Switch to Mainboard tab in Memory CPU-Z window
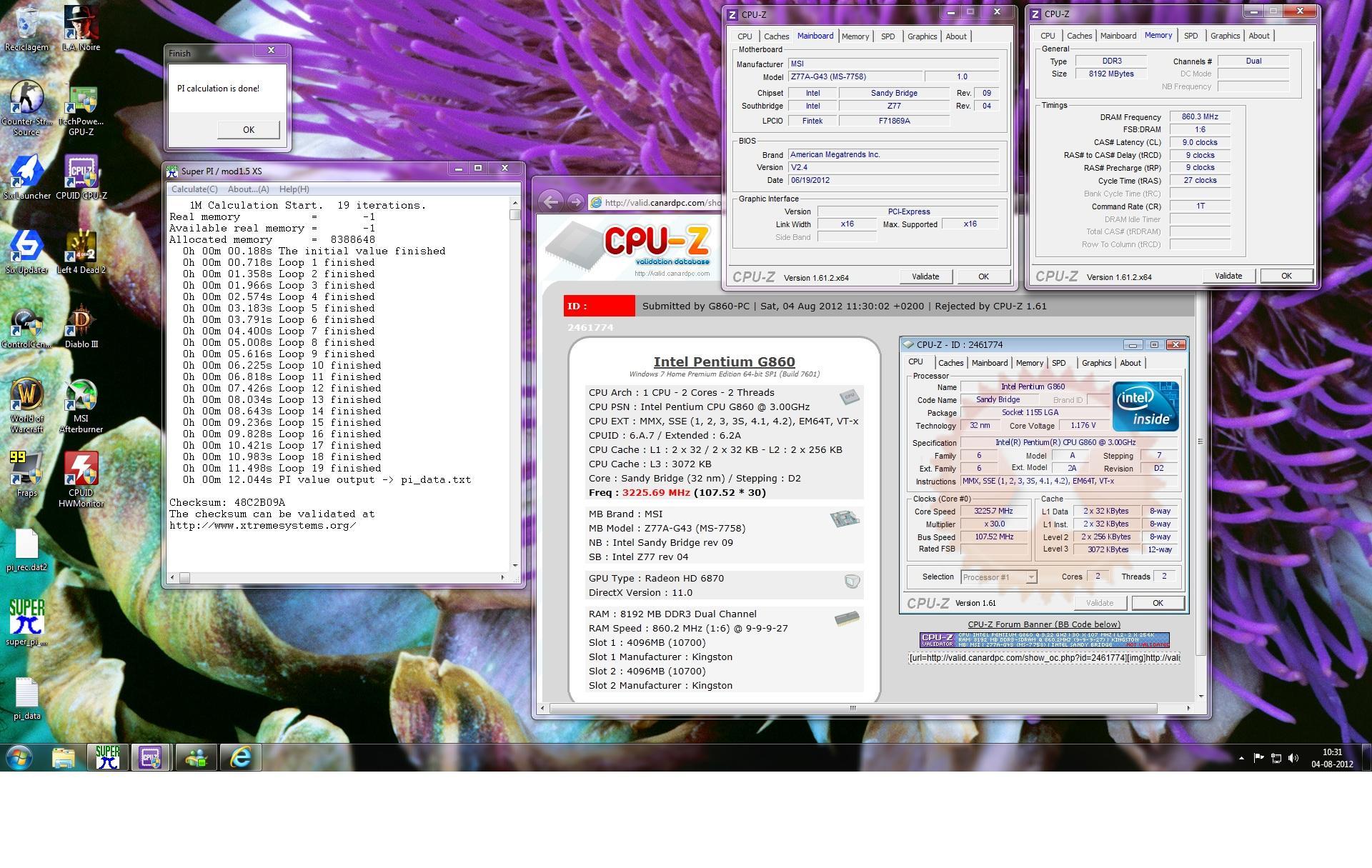This screenshot has height=868, width=1372. pyautogui.click(x=1118, y=36)
